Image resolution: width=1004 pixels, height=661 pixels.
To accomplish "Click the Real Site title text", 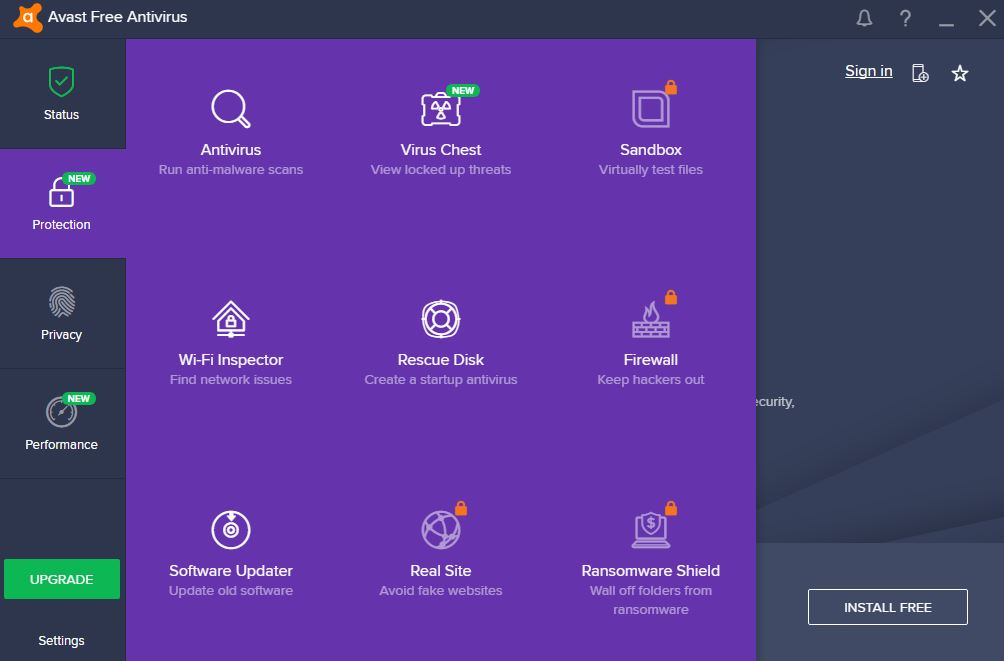I will (441, 571).
